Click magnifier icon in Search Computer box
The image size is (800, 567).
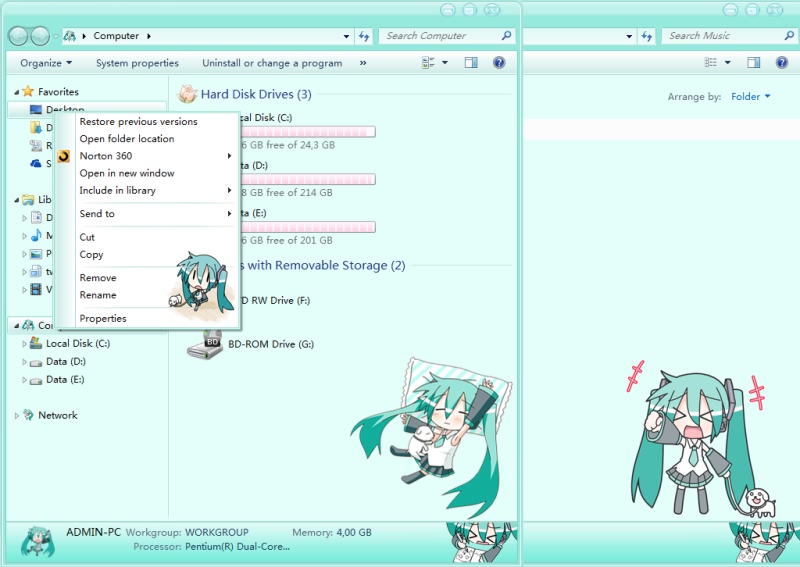coord(506,35)
